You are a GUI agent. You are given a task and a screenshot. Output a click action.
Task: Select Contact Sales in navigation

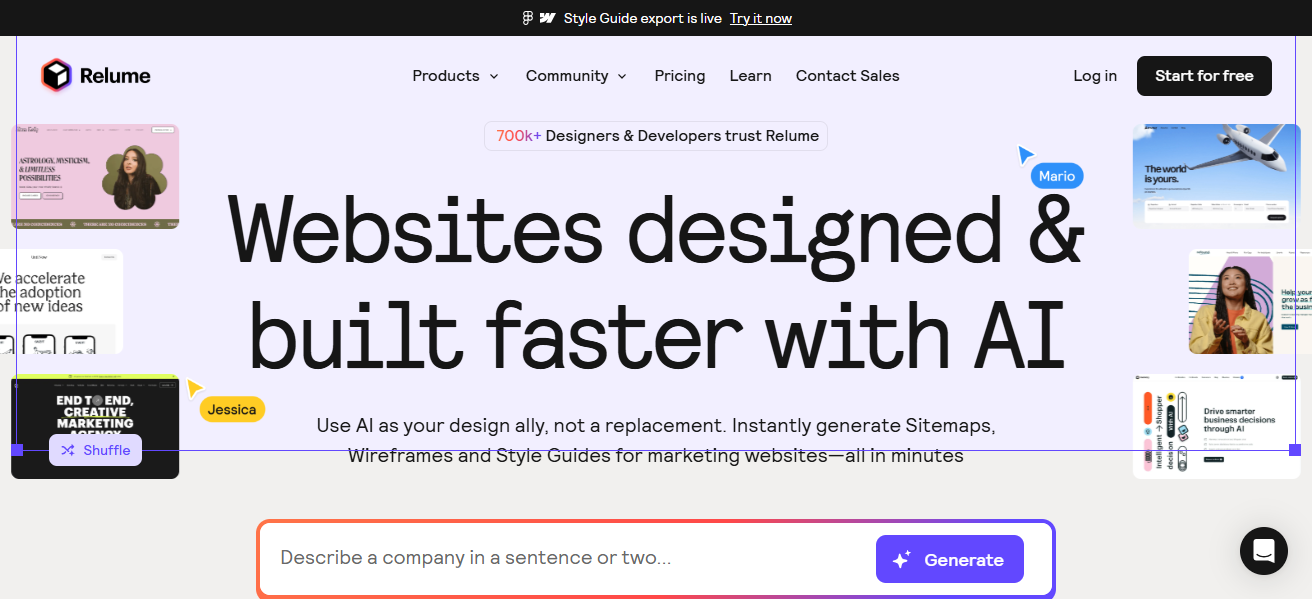(x=848, y=76)
